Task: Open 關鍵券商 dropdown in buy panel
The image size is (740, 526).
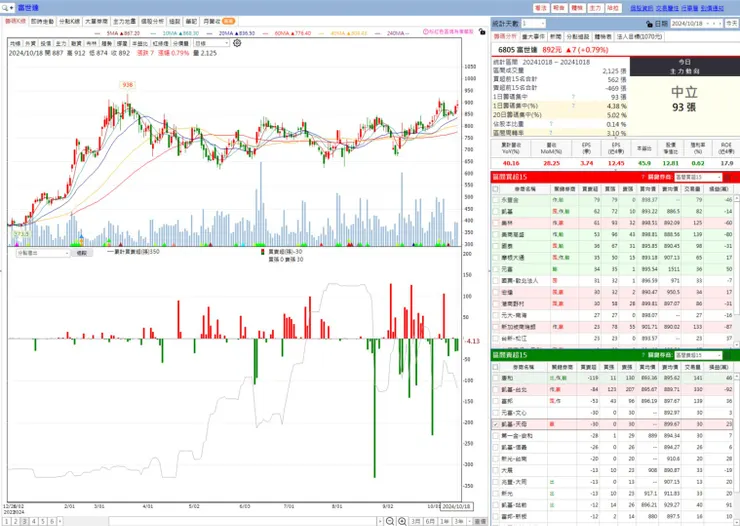Action: [698, 177]
